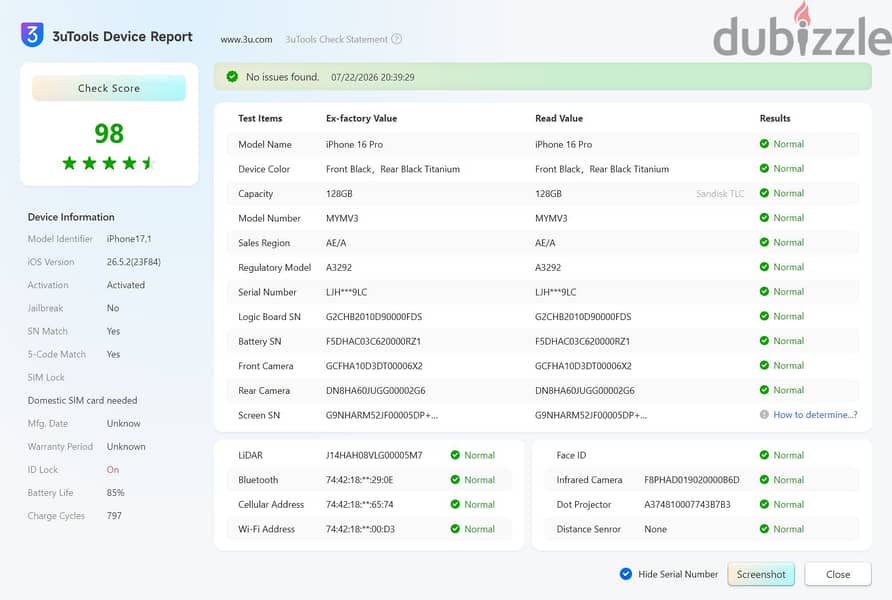Toggle the Hide Serial Number checkbox
Screen dimensions: 892x600
(x=626, y=574)
